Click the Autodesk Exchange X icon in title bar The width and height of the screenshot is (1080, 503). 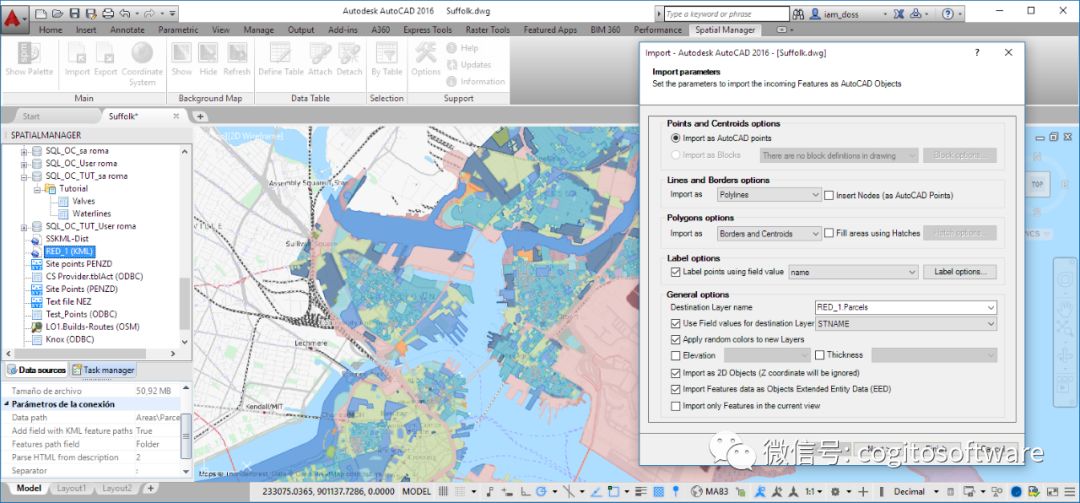tap(899, 14)
